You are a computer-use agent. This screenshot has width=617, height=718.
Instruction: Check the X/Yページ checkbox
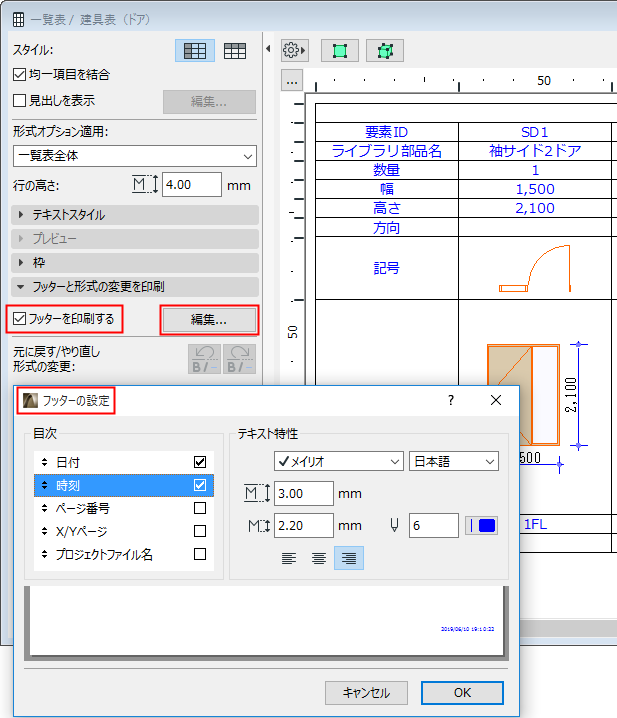200,531
